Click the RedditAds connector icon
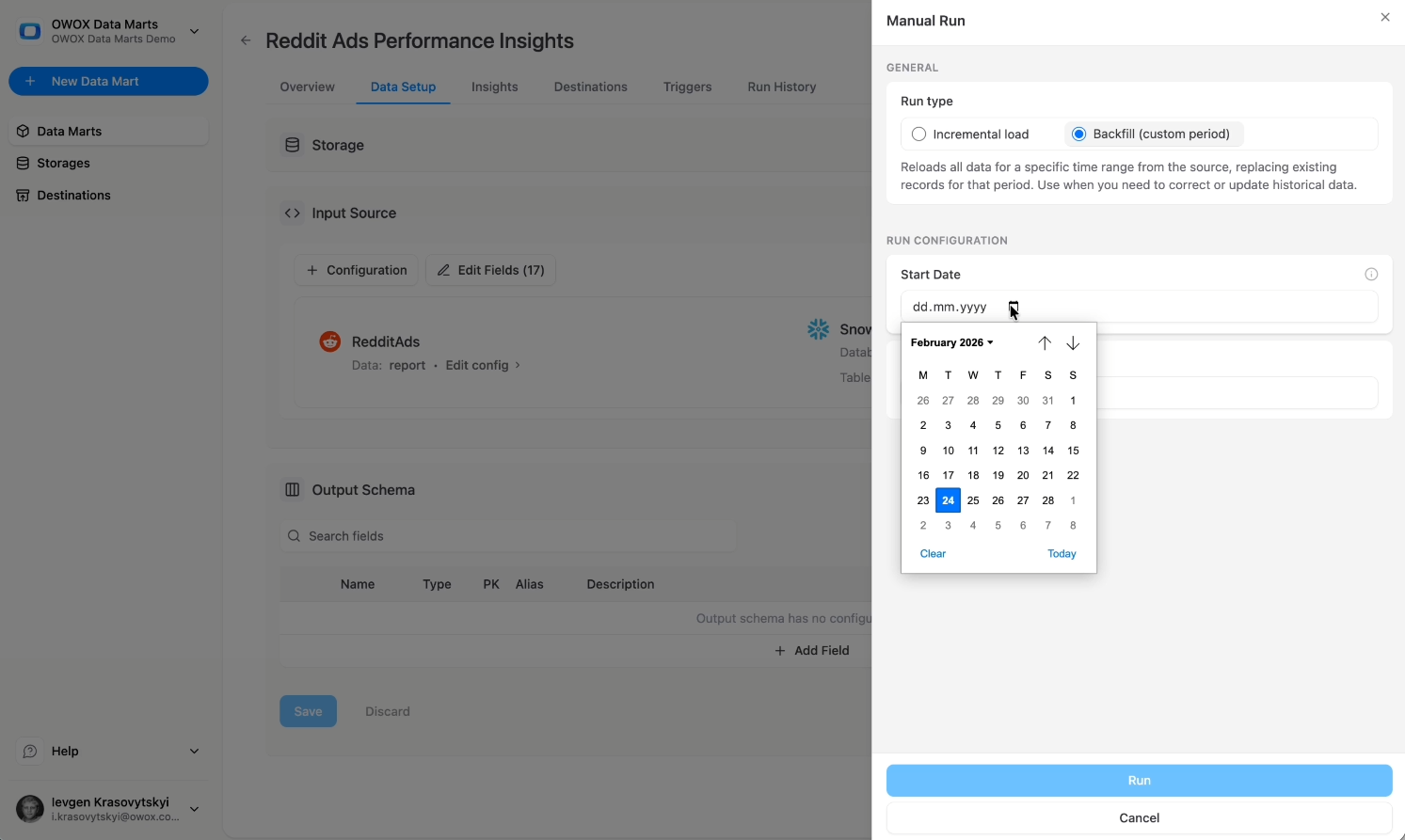This screenshot has width=1405, height=840. pos(329,341)
